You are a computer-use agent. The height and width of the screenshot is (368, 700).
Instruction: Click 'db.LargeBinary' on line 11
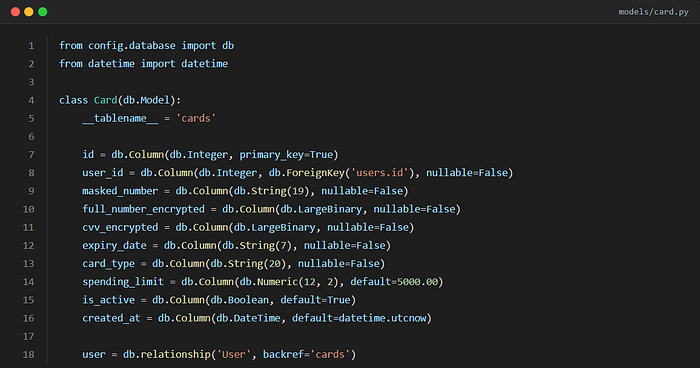tap(275, 227)
